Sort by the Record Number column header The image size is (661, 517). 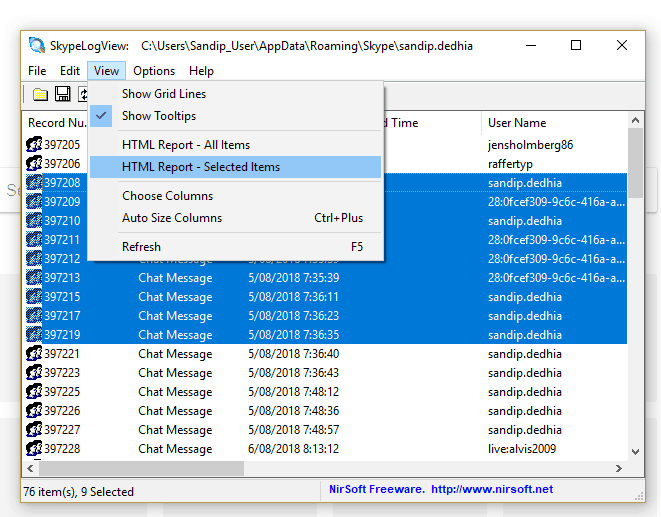56,123
